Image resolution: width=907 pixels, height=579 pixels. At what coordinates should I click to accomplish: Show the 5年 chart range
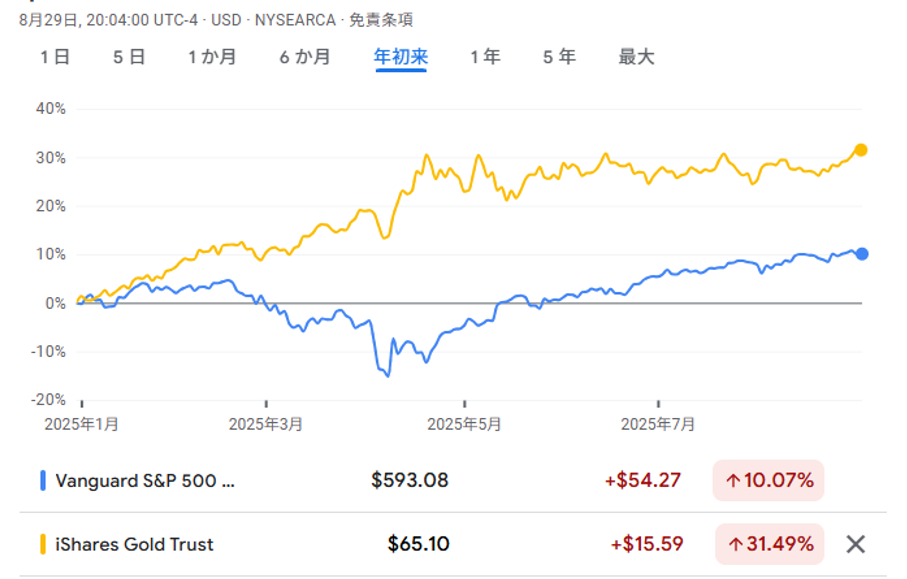pyautogui.click(x=559, y=57)
